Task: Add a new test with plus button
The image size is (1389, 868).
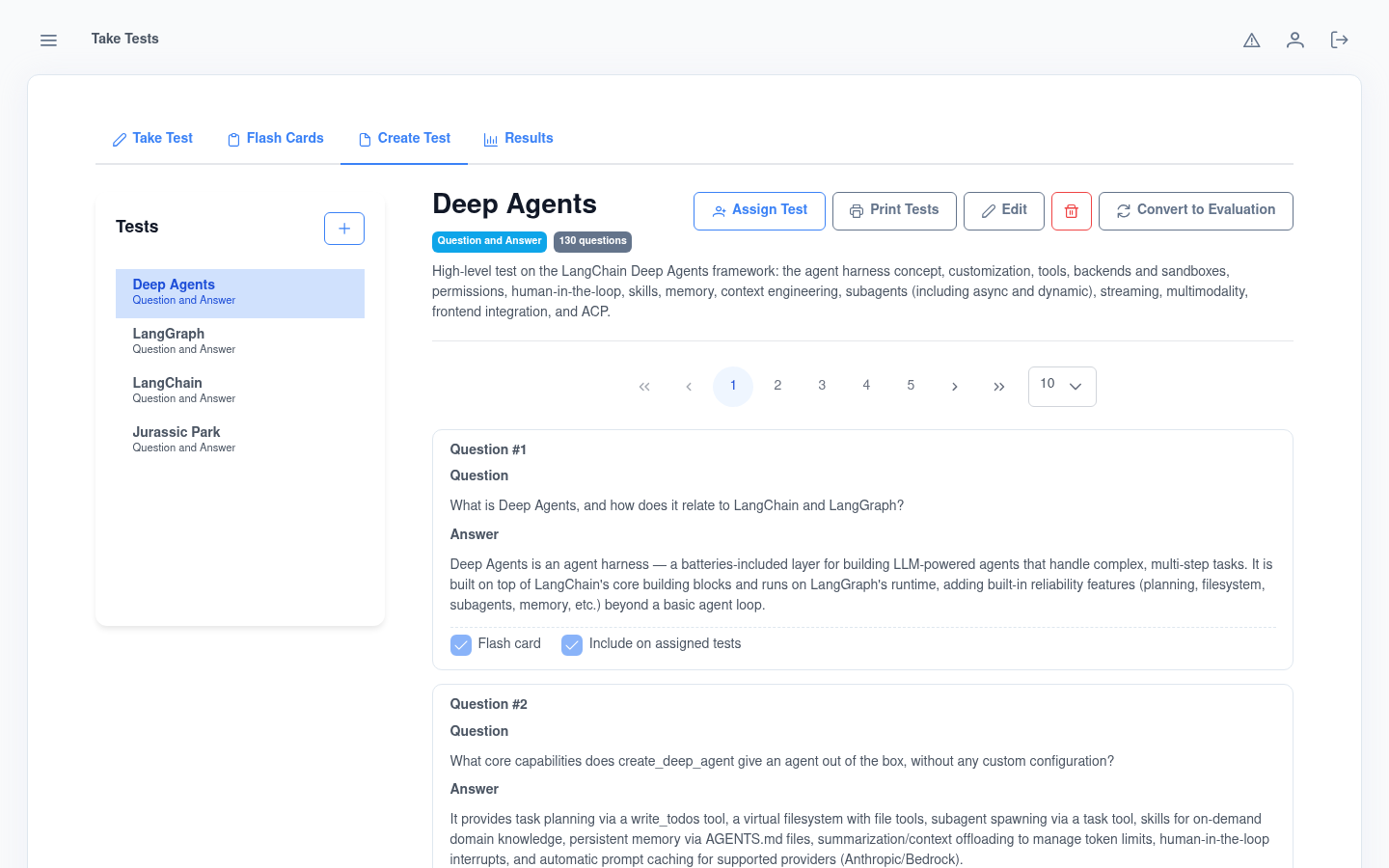Action: (x=344, y=229)
